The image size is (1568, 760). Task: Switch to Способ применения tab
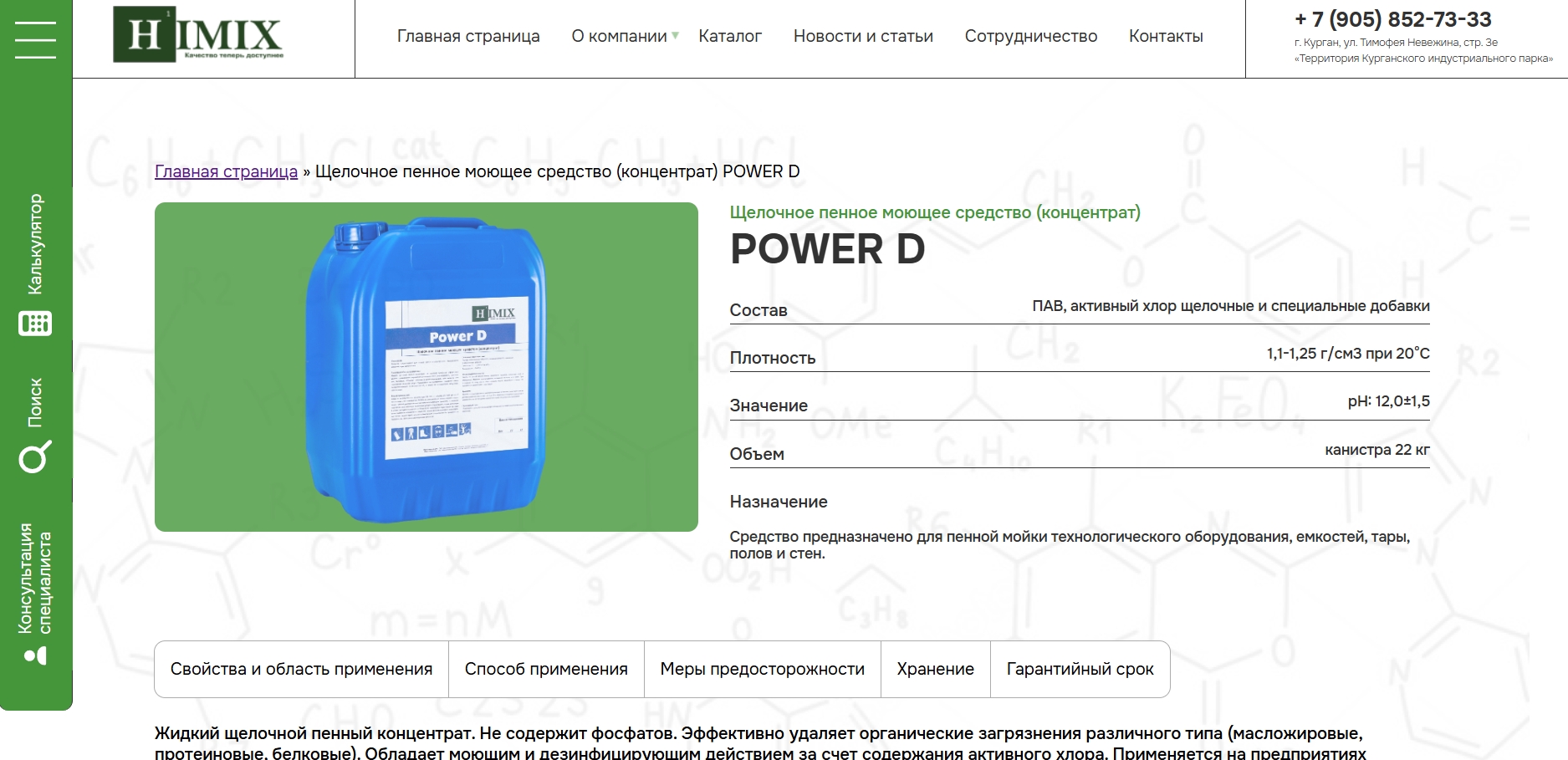(x=546, y=669)
